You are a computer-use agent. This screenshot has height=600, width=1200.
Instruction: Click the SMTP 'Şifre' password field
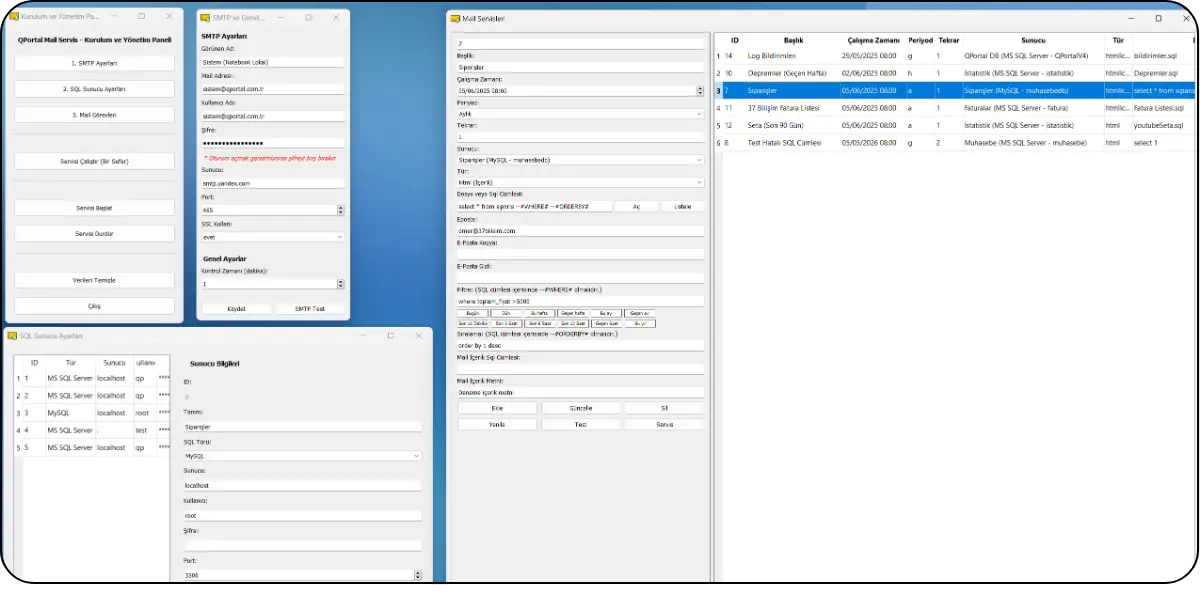tap(273, 143)
